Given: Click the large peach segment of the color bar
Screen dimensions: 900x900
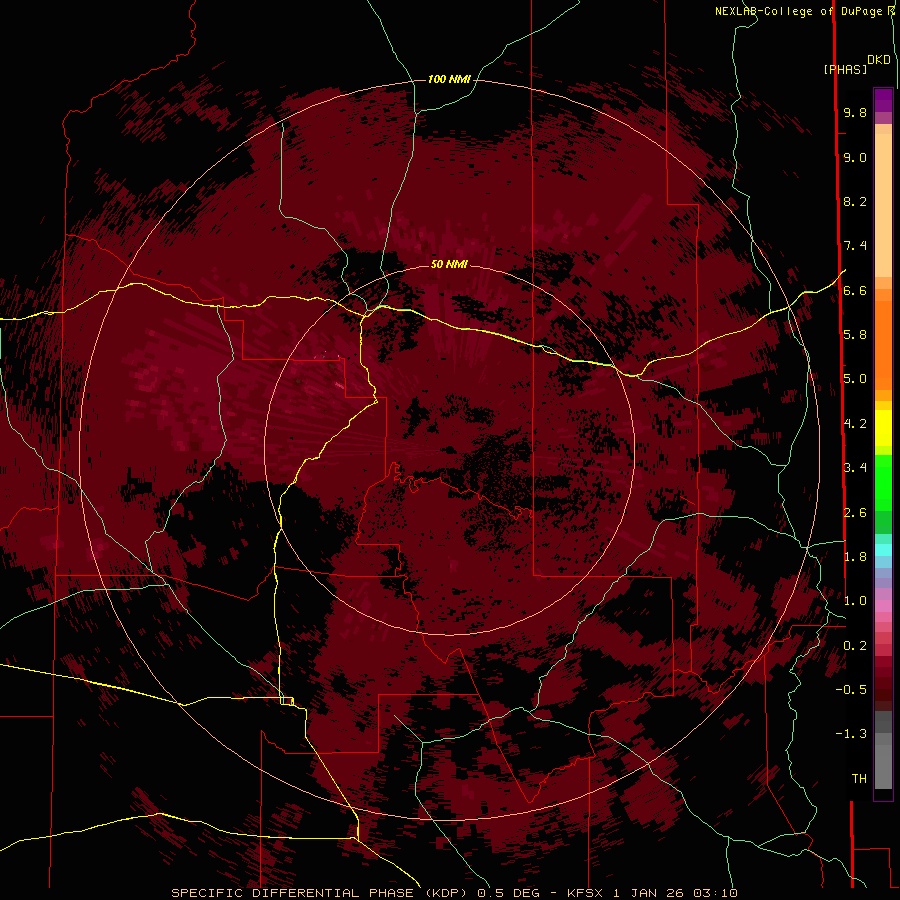Looking at the screenshot, I should (883, 206).
